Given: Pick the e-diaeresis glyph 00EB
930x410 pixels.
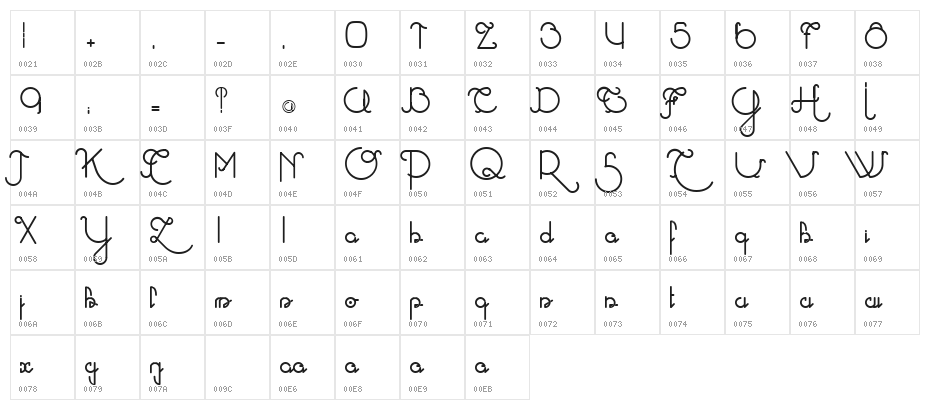Looking at the screenshot, I should (497, 367).
